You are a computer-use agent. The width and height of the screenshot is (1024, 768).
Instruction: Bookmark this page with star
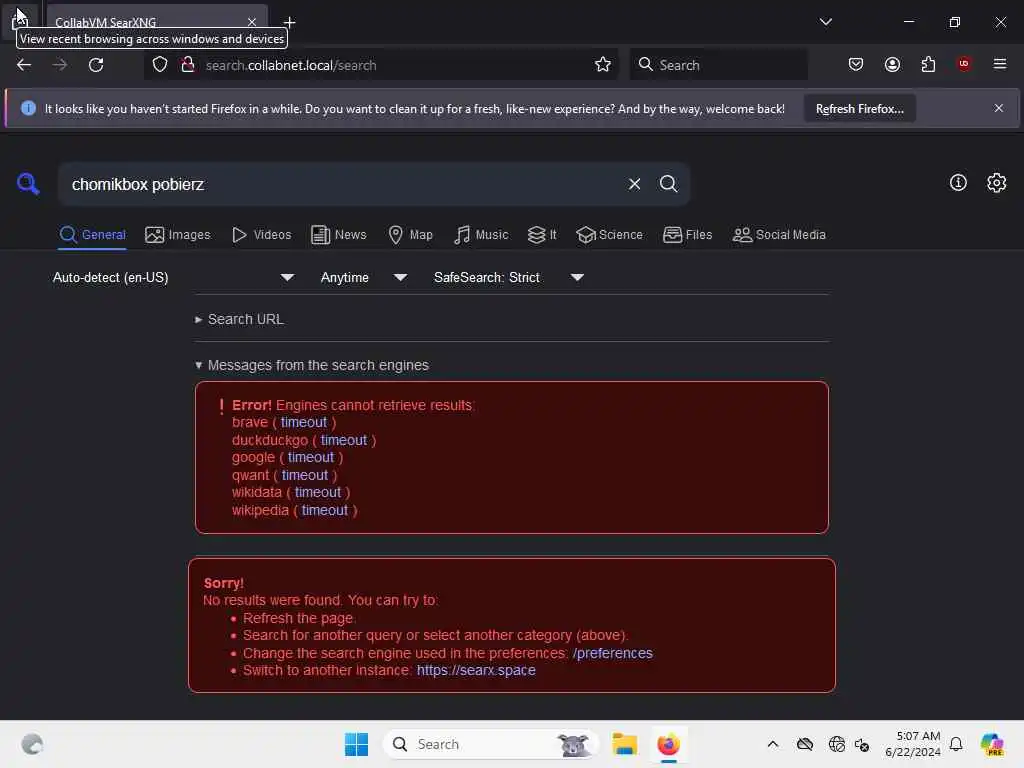(603, 65)
